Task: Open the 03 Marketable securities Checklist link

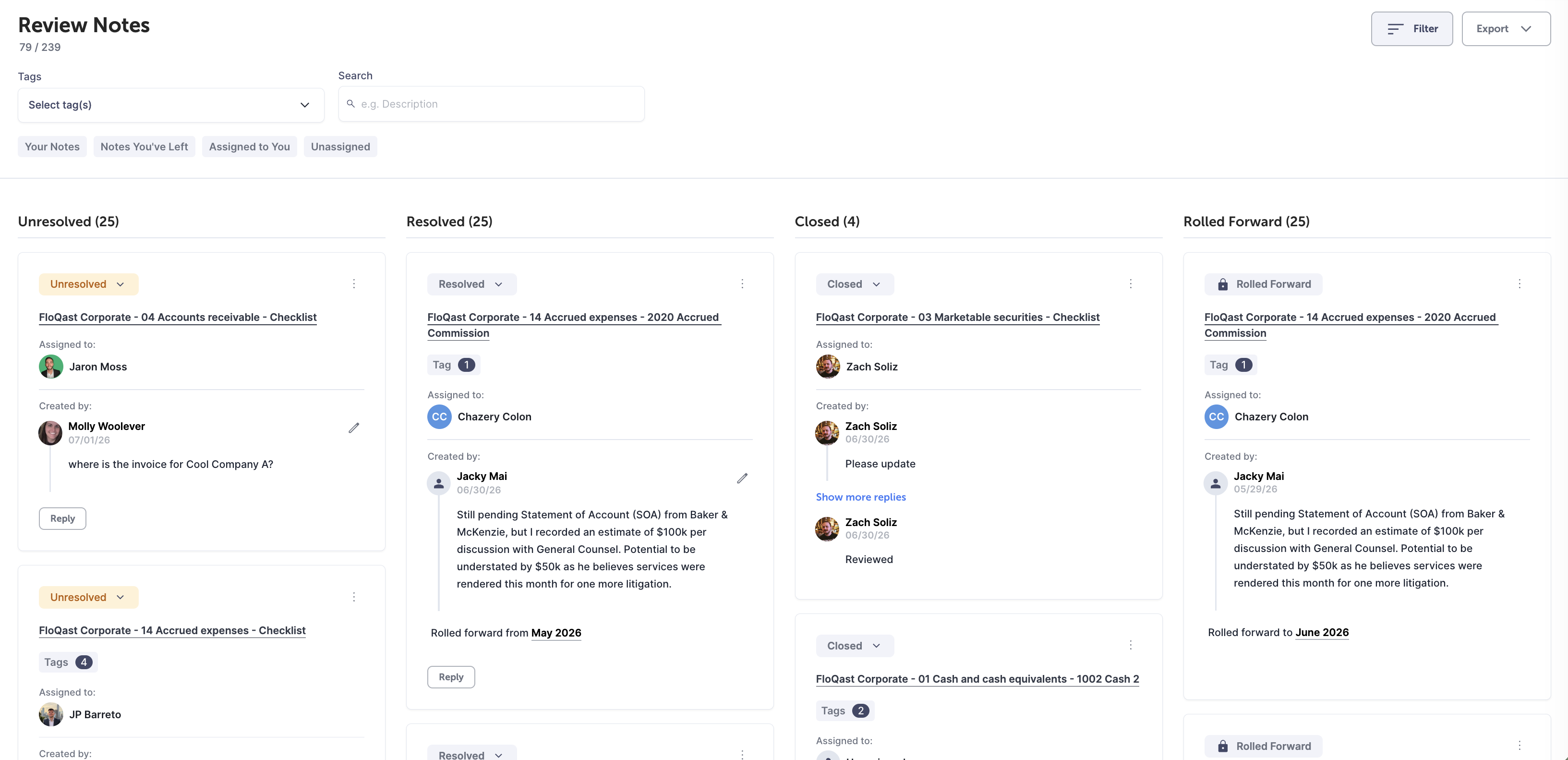Action: [x=957, y=317]
